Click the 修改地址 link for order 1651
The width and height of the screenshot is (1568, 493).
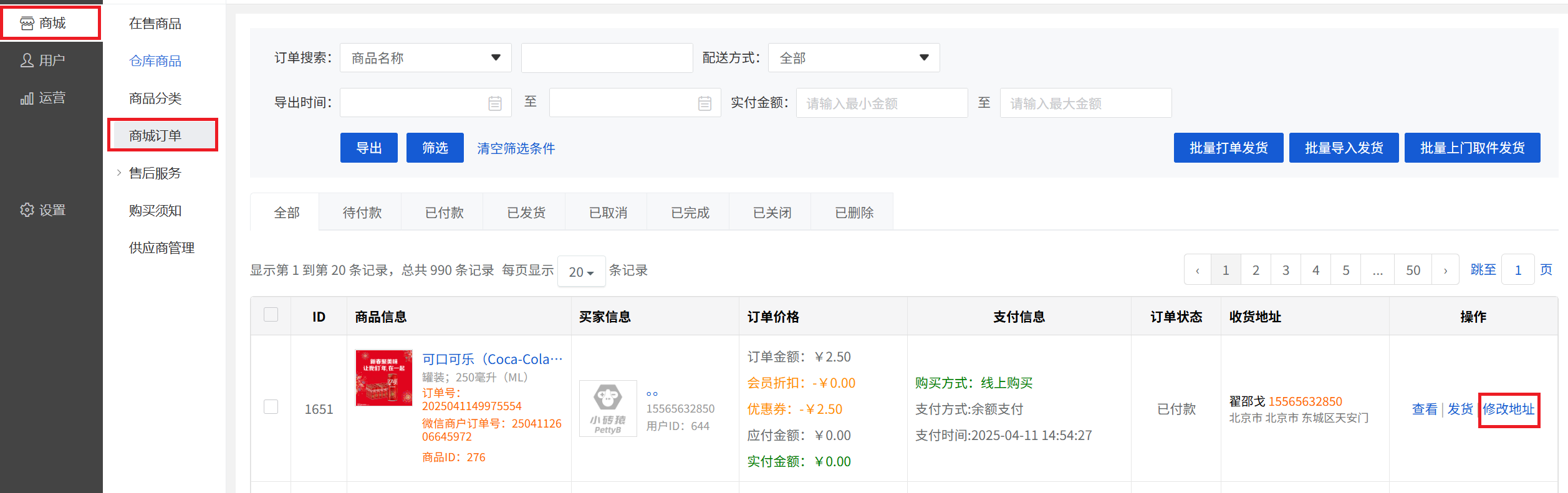tap(1508, 409)
